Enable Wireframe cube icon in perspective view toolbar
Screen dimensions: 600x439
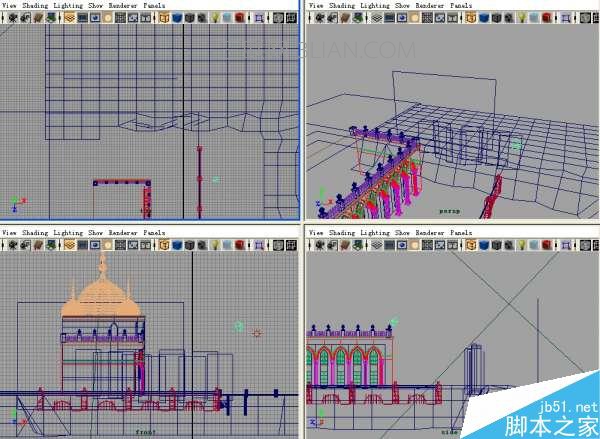pos(471,18)
